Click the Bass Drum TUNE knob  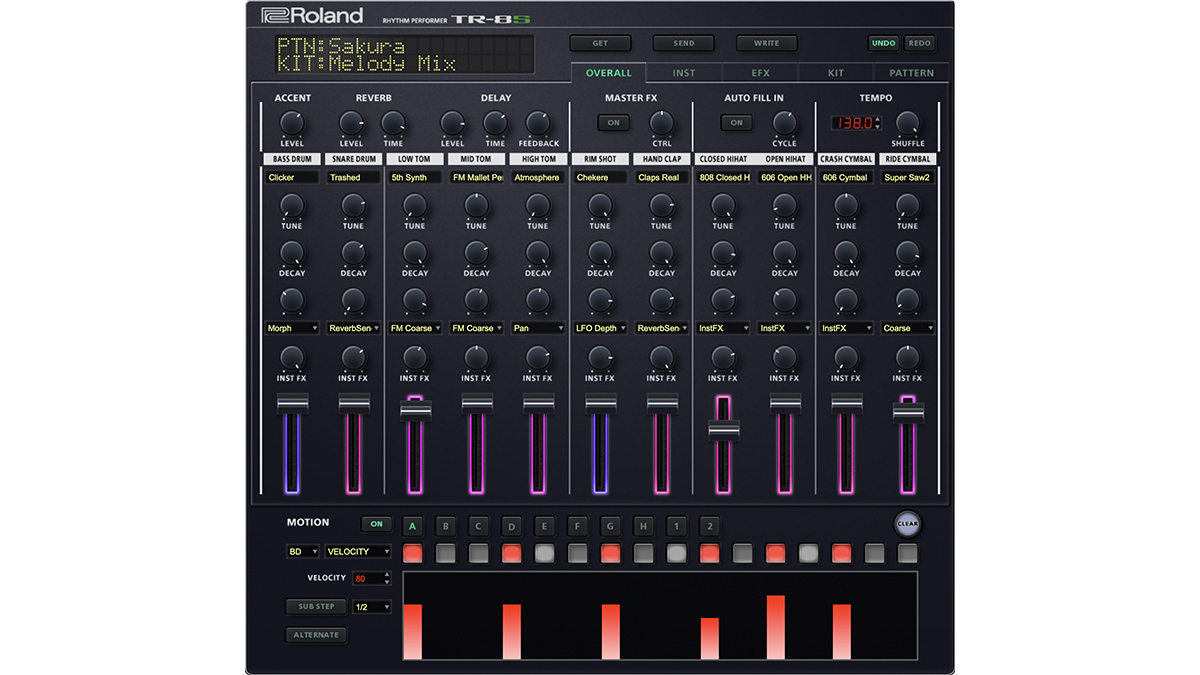[292, 206]
